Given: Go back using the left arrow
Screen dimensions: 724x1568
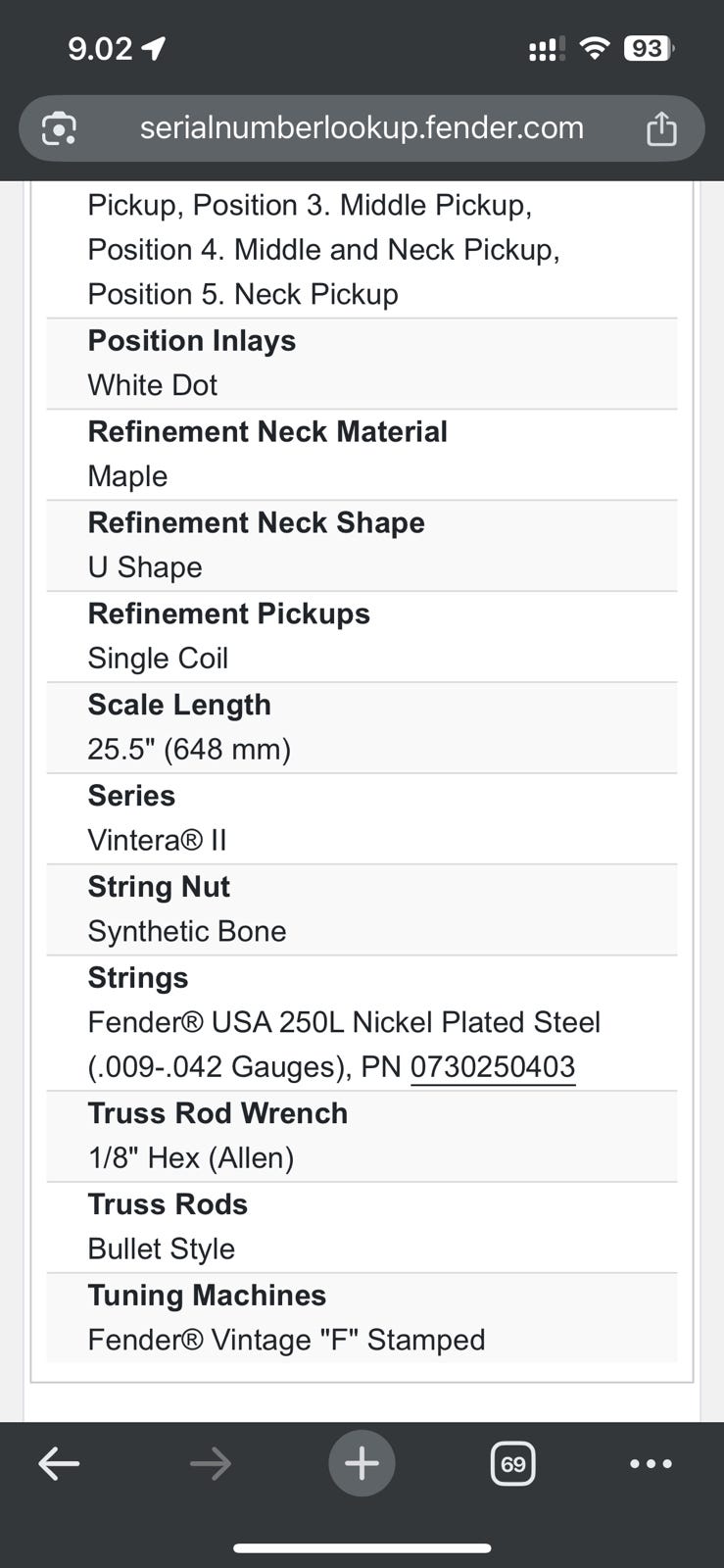Looking at the screenshot, I should click(x=59, y=1464).
